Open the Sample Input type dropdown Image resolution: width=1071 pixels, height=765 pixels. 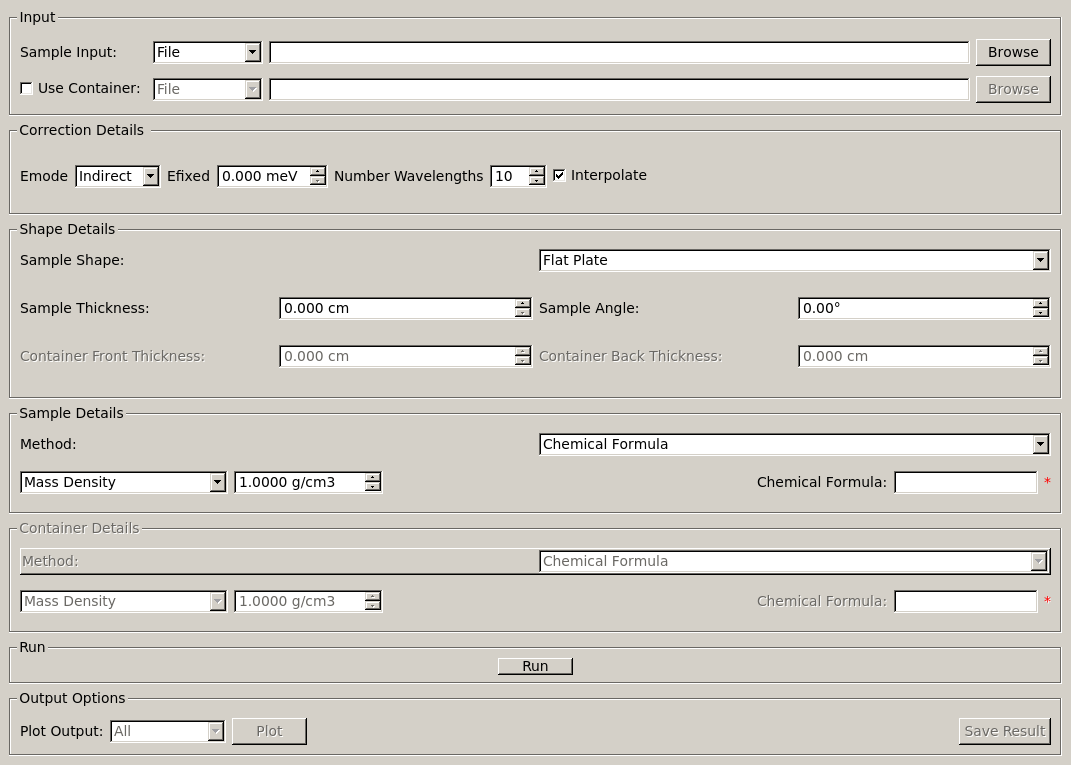click(x=207, y=52)
